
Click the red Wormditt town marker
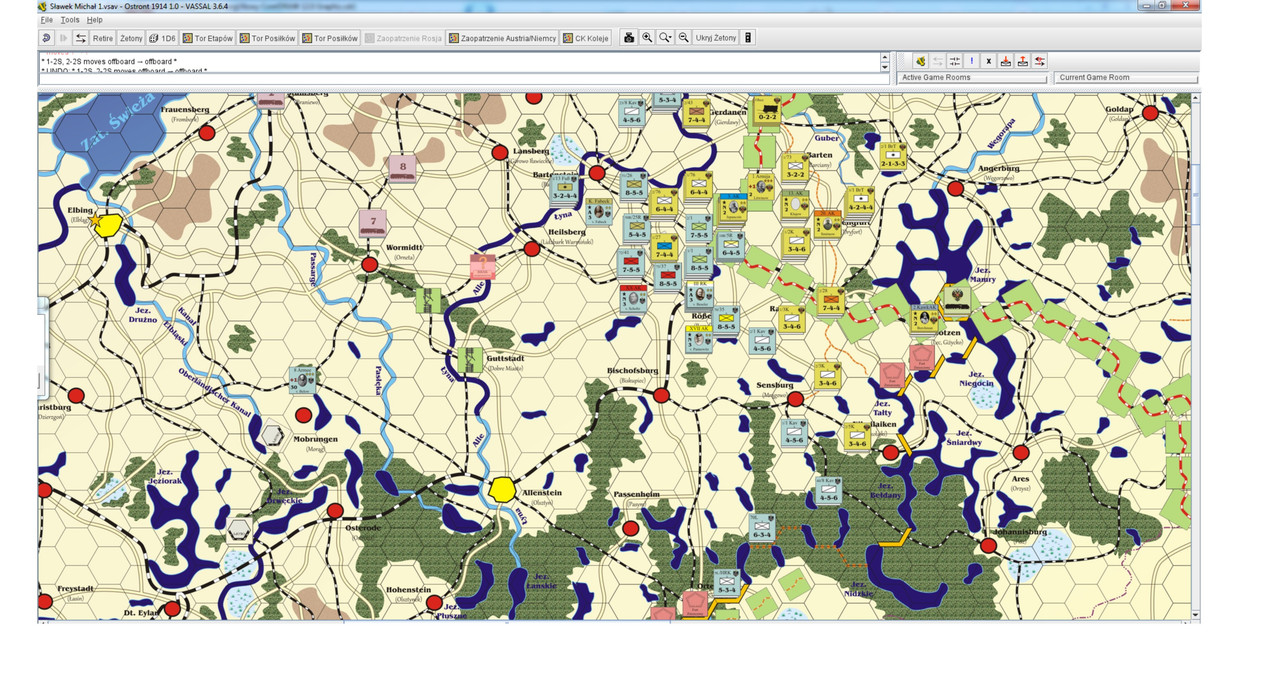370,264
